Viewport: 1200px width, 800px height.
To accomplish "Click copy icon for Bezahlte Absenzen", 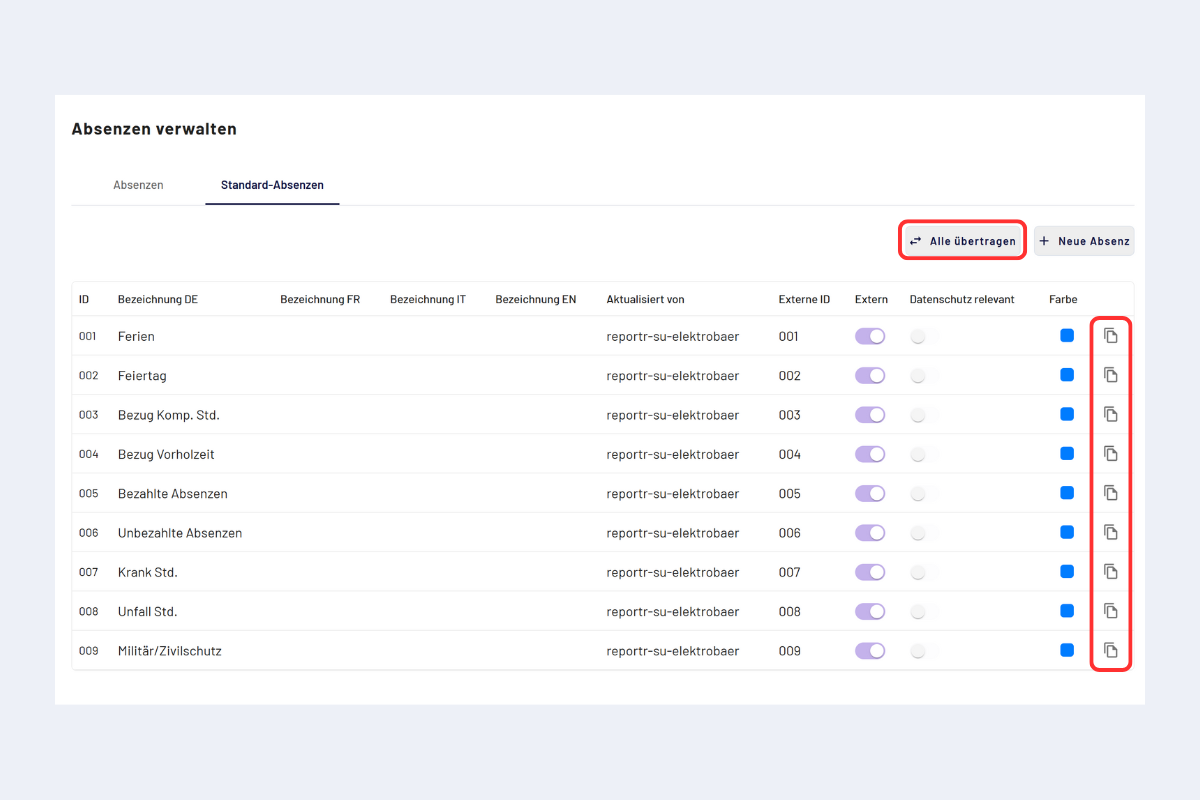I will (x=1110, y=493).
